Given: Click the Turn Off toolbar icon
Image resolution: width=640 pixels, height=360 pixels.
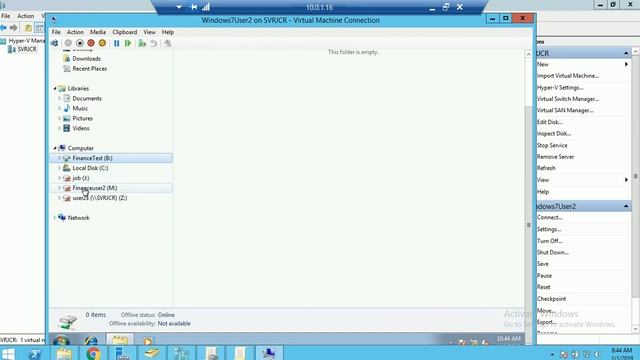Looking at the screenshot, I should (x=80, y=43).
